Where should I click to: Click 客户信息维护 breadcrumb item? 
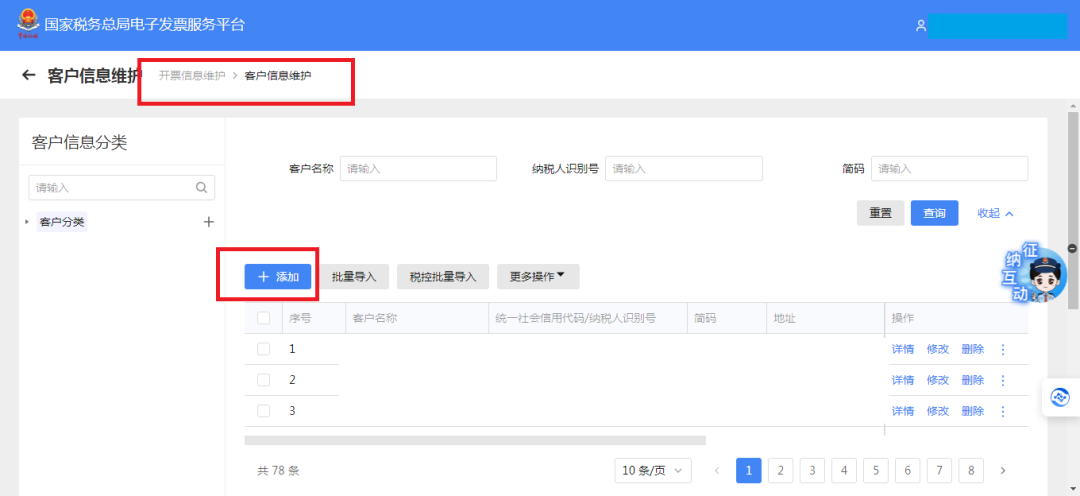[x=278, y=75]
